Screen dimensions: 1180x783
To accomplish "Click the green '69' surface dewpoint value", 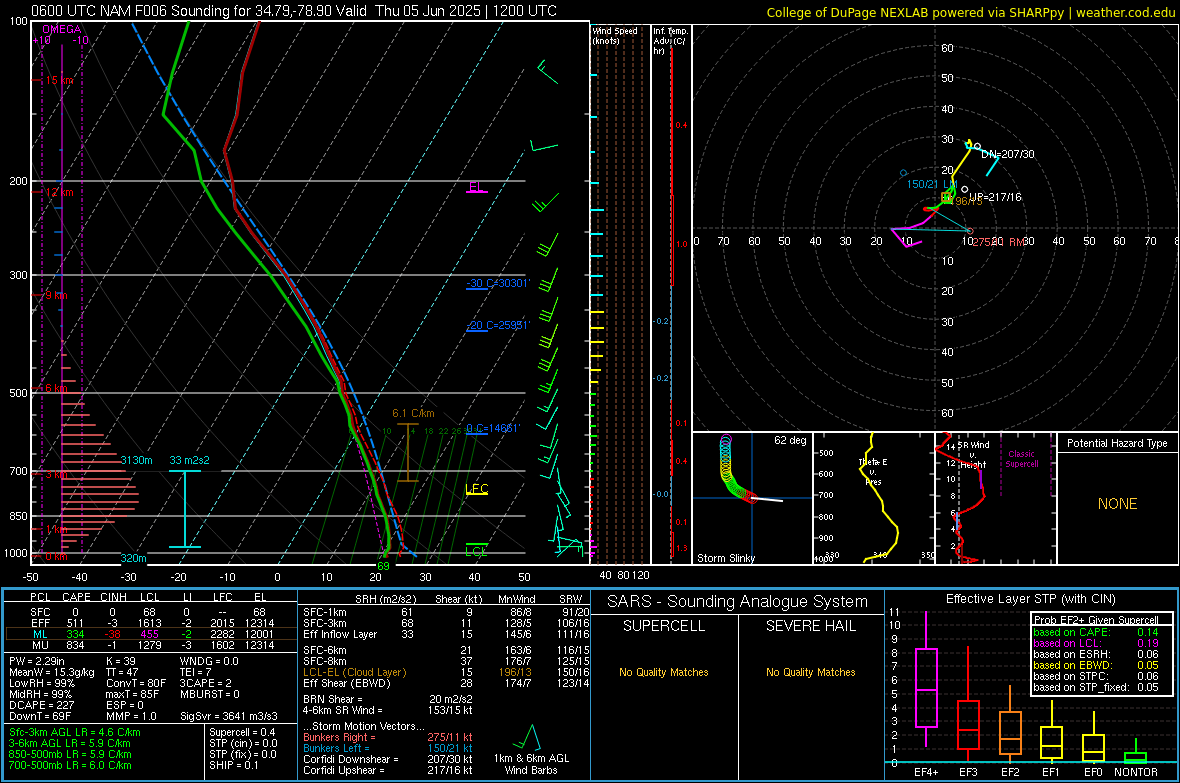I will point(383,566).
